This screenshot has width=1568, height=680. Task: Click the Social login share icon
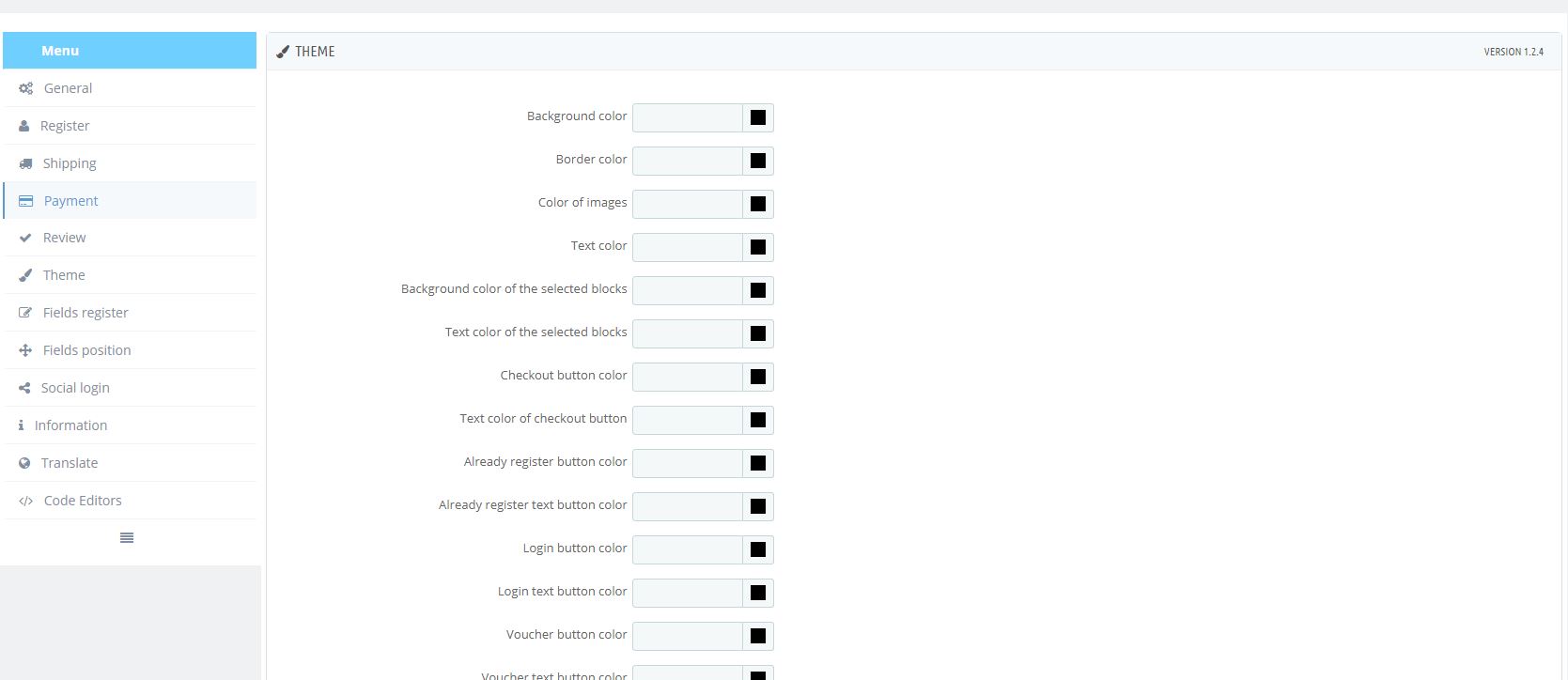tap(24, 388)
